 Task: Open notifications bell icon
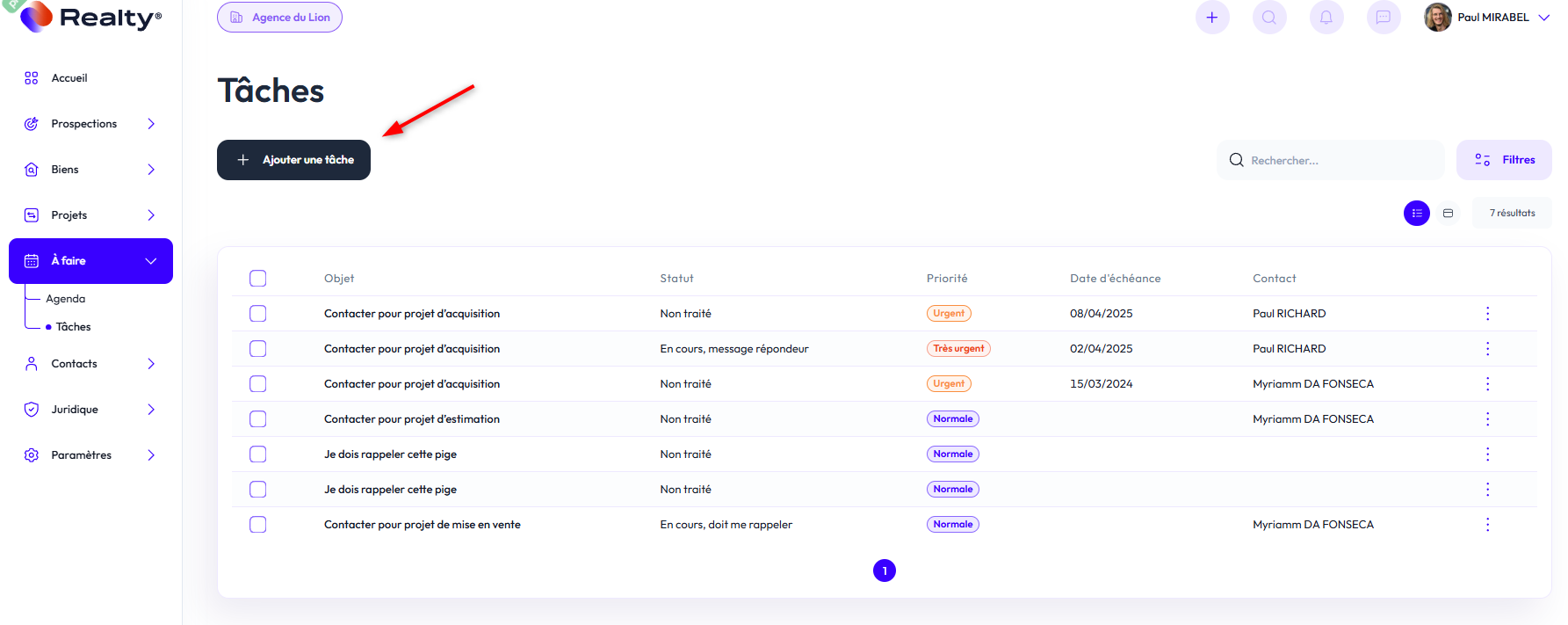(1326, 18)
